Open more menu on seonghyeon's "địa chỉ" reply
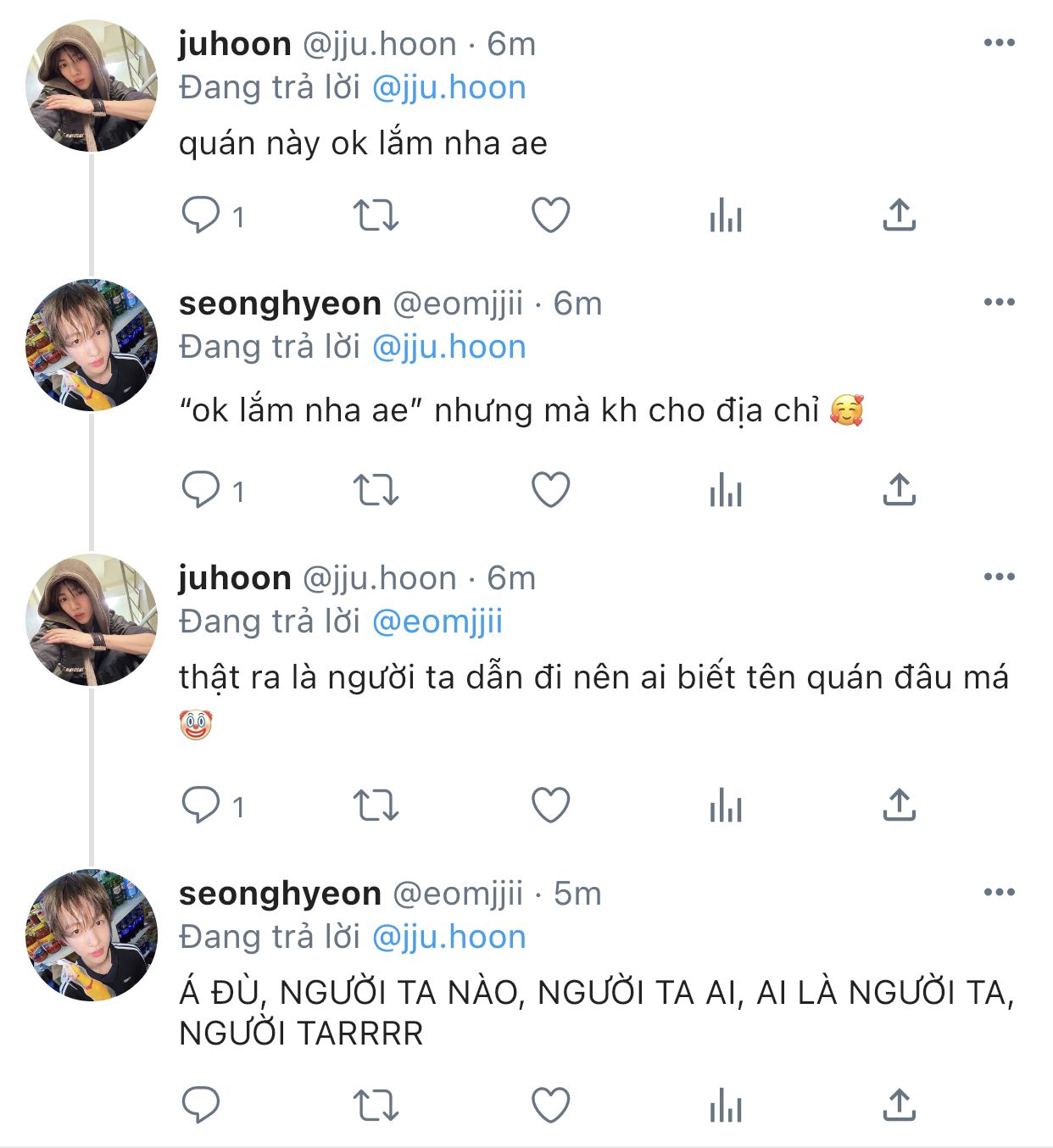The image size is (1053, 1148). 999,303
